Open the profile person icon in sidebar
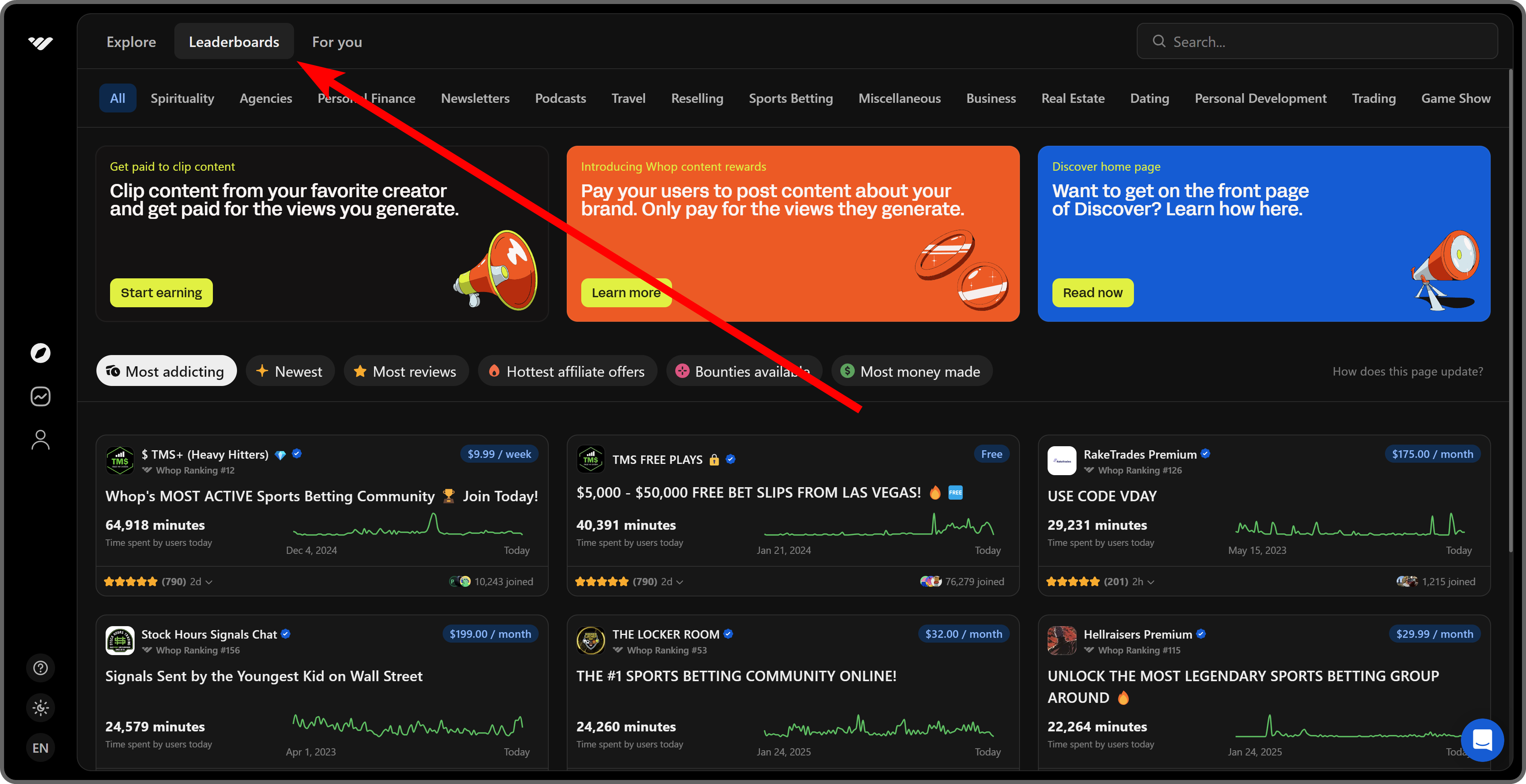Viewport: 1526px width, 784px height. pos(40,439)
